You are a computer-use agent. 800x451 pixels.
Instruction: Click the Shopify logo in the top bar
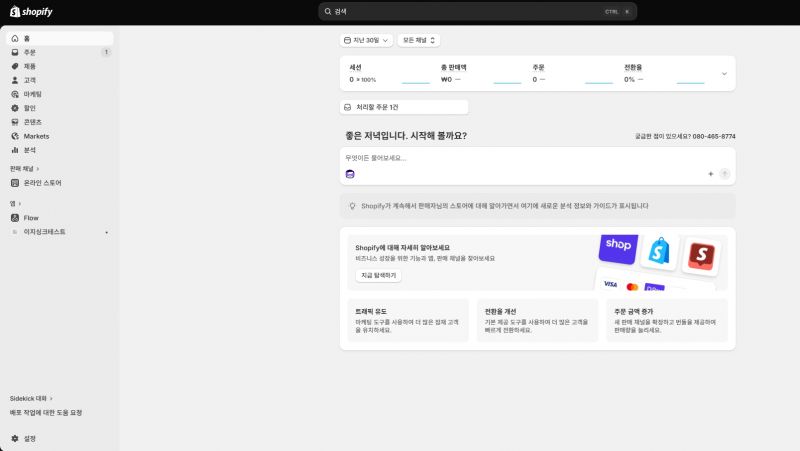[31, 11]
